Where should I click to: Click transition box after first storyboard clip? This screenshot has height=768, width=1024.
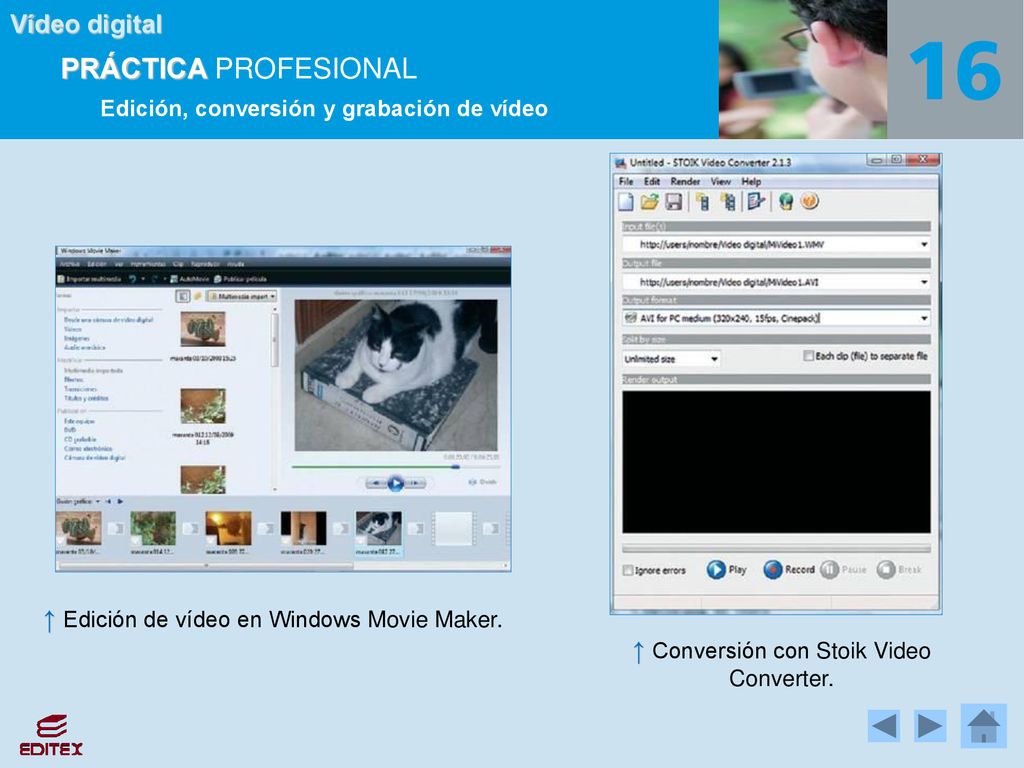[x=116, y=528]
